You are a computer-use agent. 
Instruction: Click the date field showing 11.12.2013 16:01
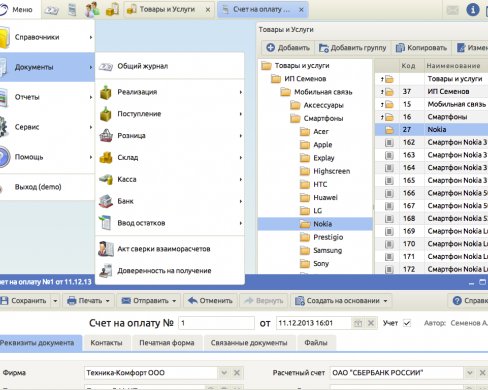(313, 323)
